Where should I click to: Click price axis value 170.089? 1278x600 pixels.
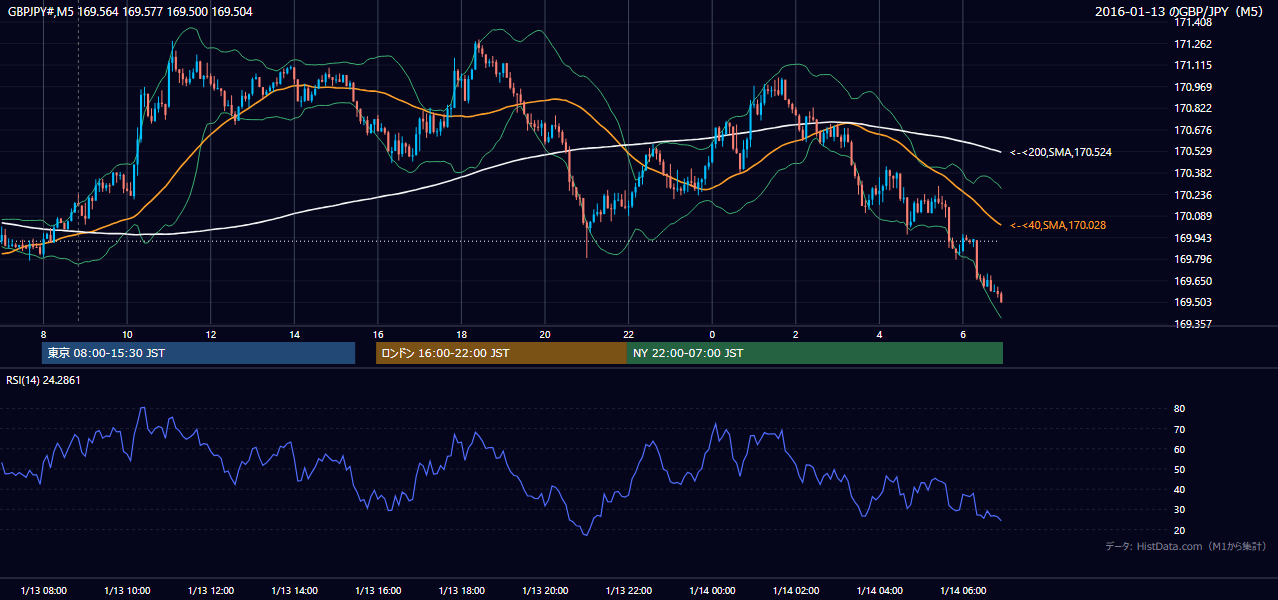[x=1193, y=216]
